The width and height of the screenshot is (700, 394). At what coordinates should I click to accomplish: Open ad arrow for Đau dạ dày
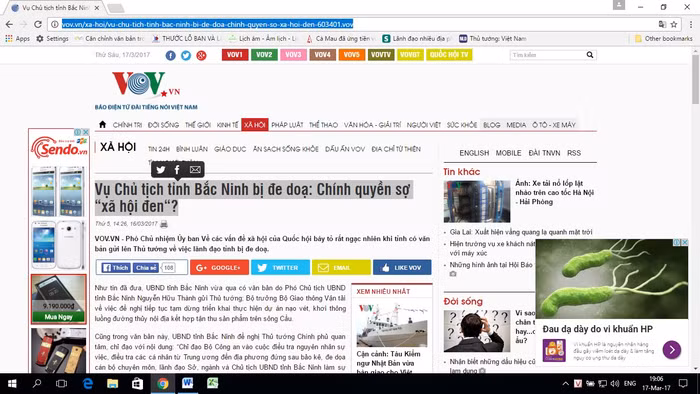(672, 349)
